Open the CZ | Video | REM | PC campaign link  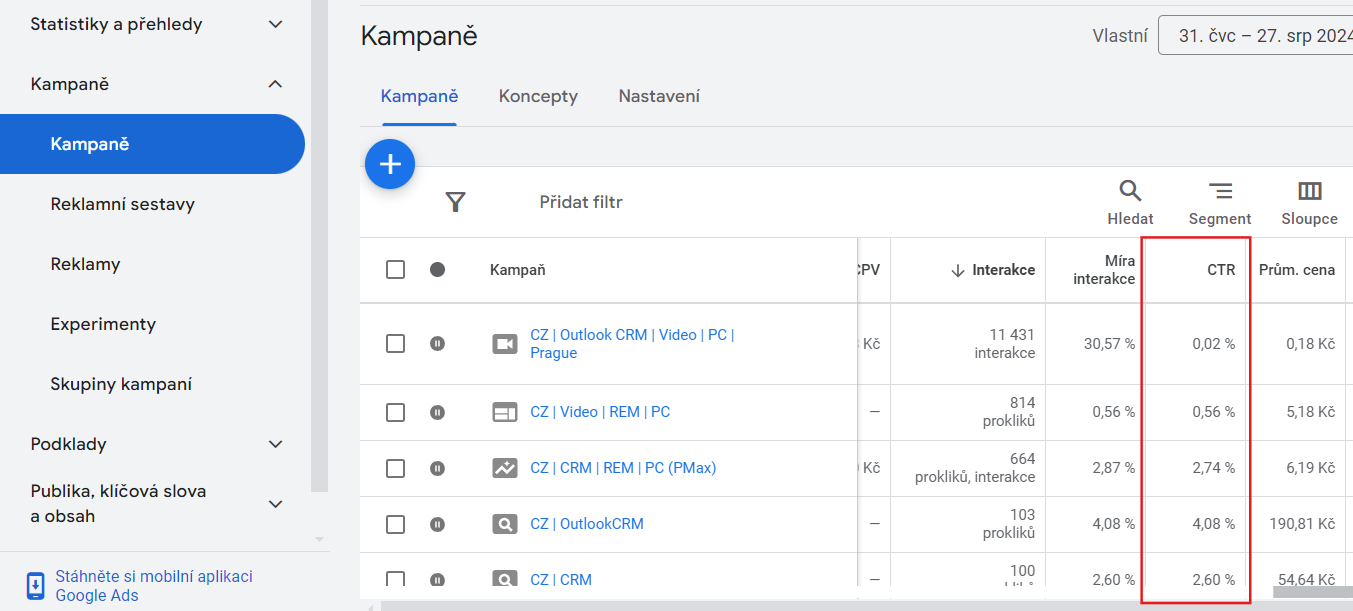click(x=600, y=412)
